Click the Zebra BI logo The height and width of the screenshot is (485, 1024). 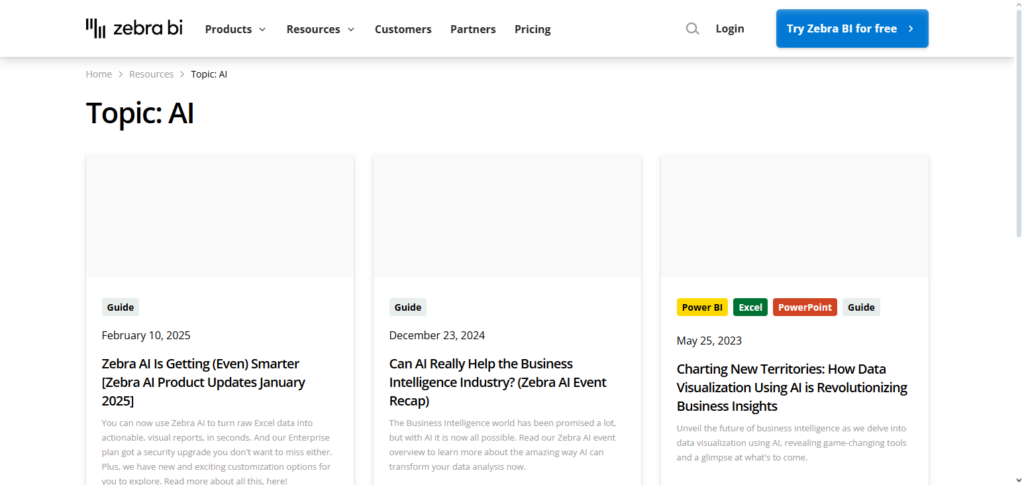tap(134, 28)
